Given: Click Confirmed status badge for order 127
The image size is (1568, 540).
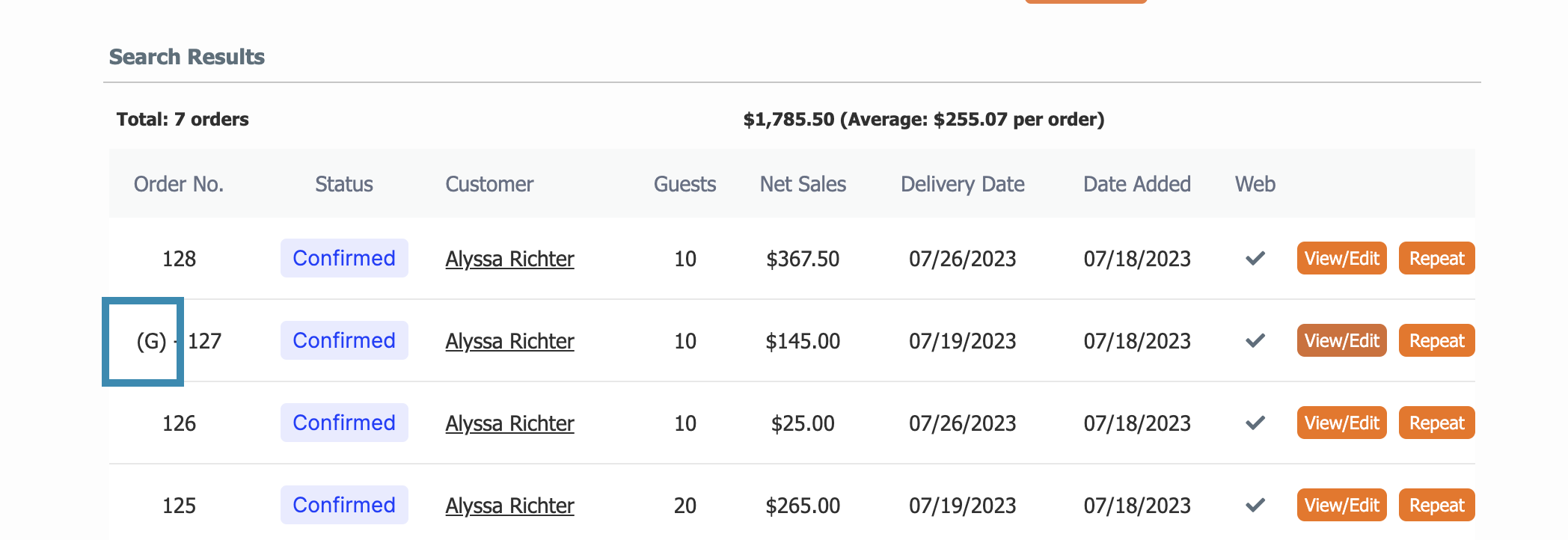Looking at the screenshot, I should 344,340.
